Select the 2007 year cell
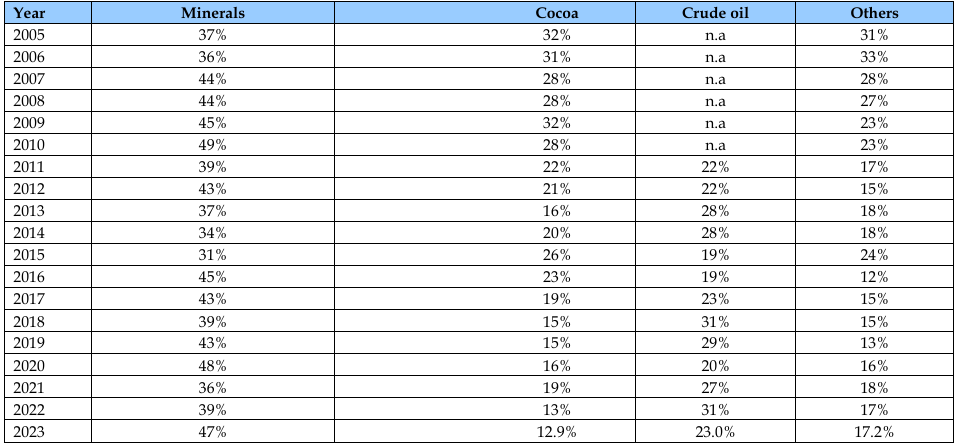 (31, 79)
